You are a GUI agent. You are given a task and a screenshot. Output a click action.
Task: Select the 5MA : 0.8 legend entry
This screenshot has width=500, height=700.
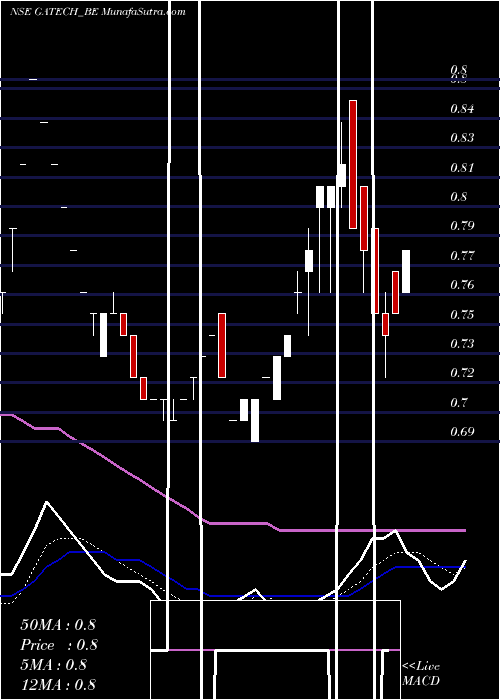[54, 665]
